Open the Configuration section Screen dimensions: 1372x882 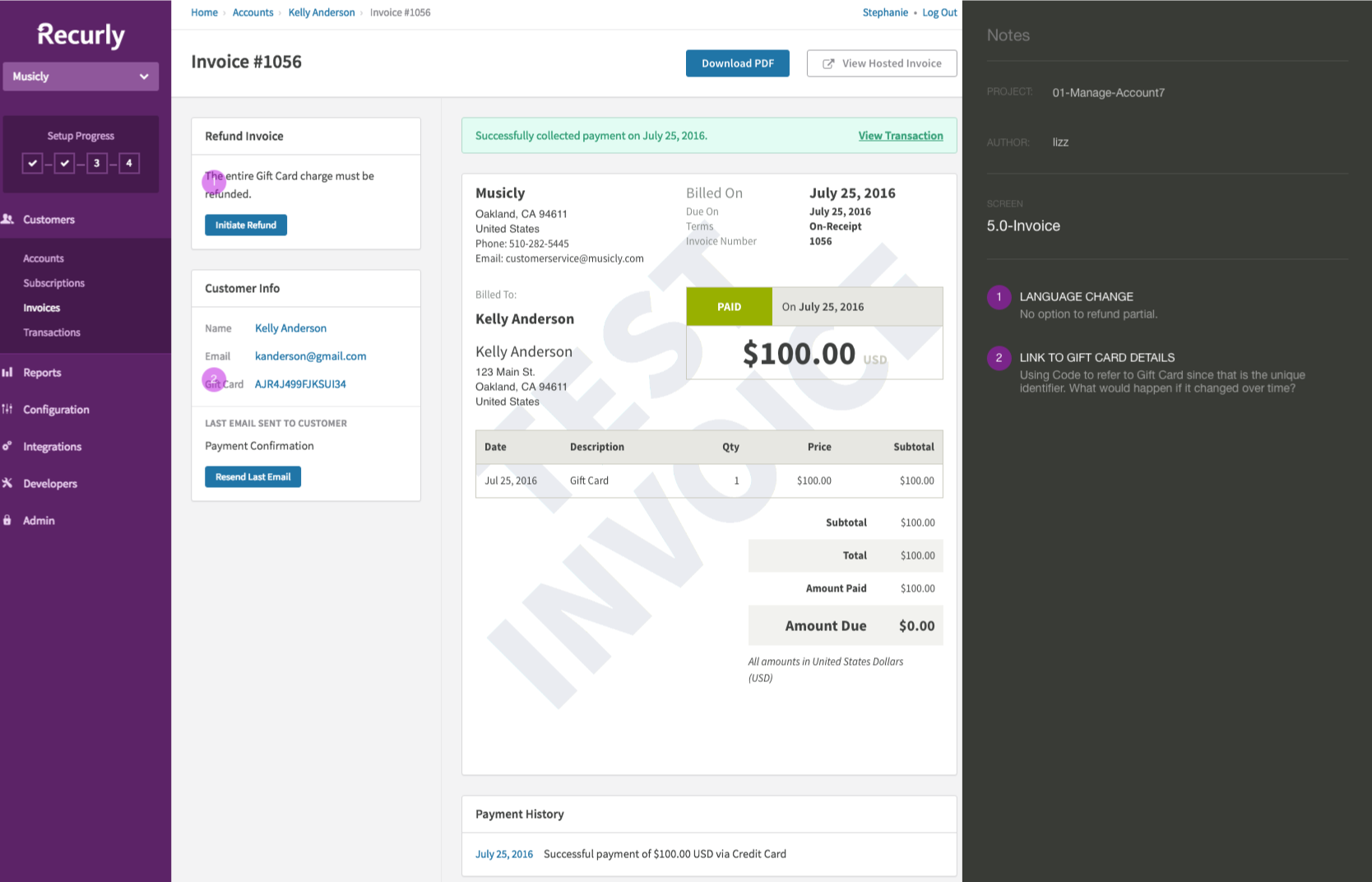coord(56,410)
